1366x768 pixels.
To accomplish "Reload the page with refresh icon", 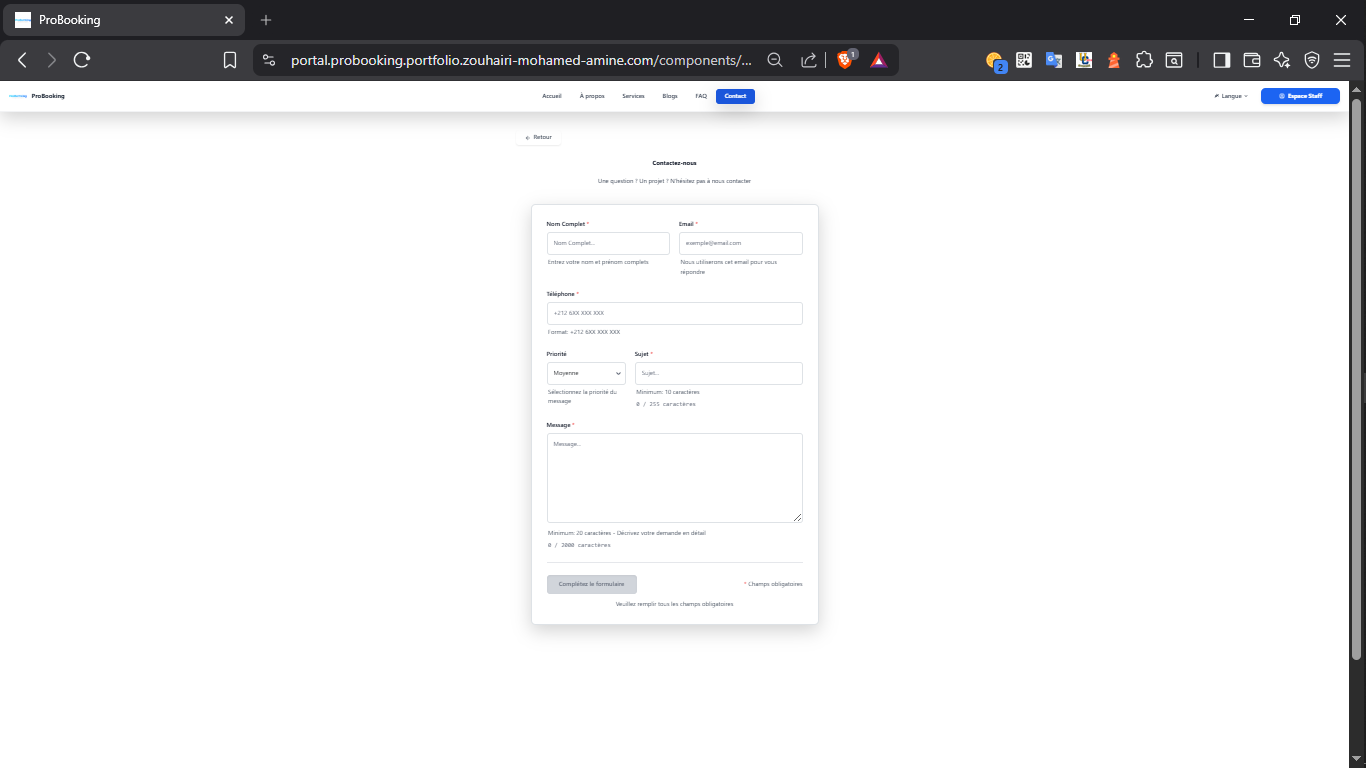I will 82,60.
